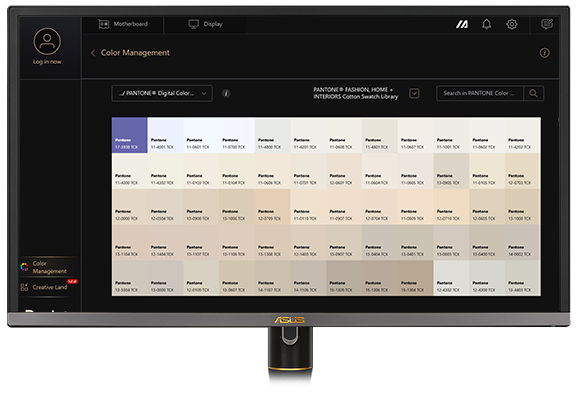Select the Pantone 13-1008 TCX swatch
This screenshot has width=578, height=400.
click(x=523, y=207)
